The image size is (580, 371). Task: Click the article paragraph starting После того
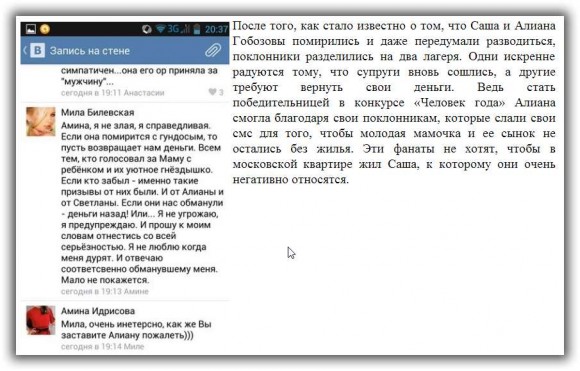[x=394, y=103]
